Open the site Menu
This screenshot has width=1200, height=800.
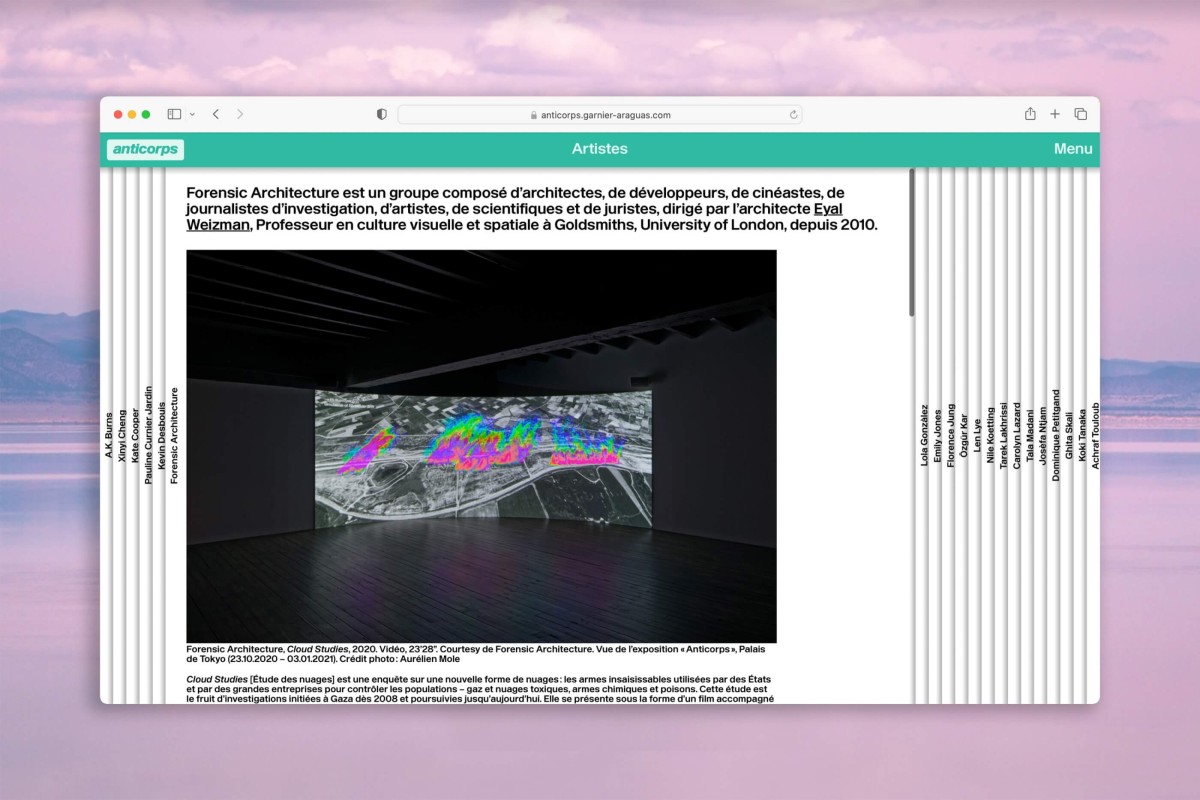coord(1072,148)
